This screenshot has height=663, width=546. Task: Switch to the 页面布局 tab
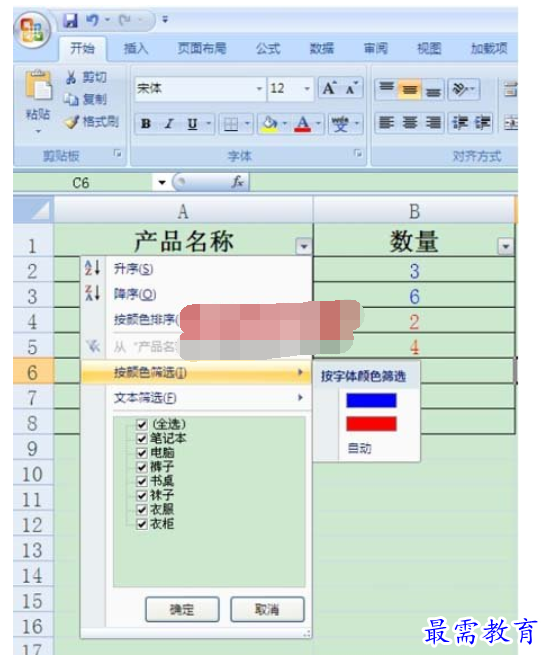[202, 49]
